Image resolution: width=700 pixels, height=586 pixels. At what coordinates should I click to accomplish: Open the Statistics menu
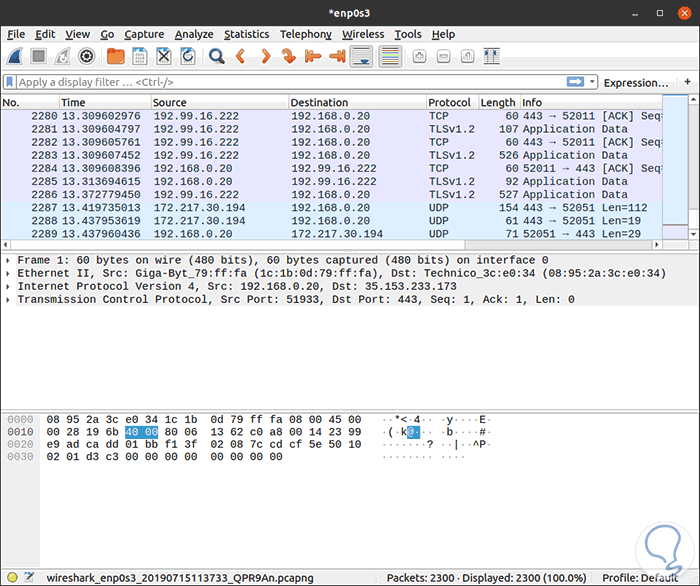(x=246, y=34)
